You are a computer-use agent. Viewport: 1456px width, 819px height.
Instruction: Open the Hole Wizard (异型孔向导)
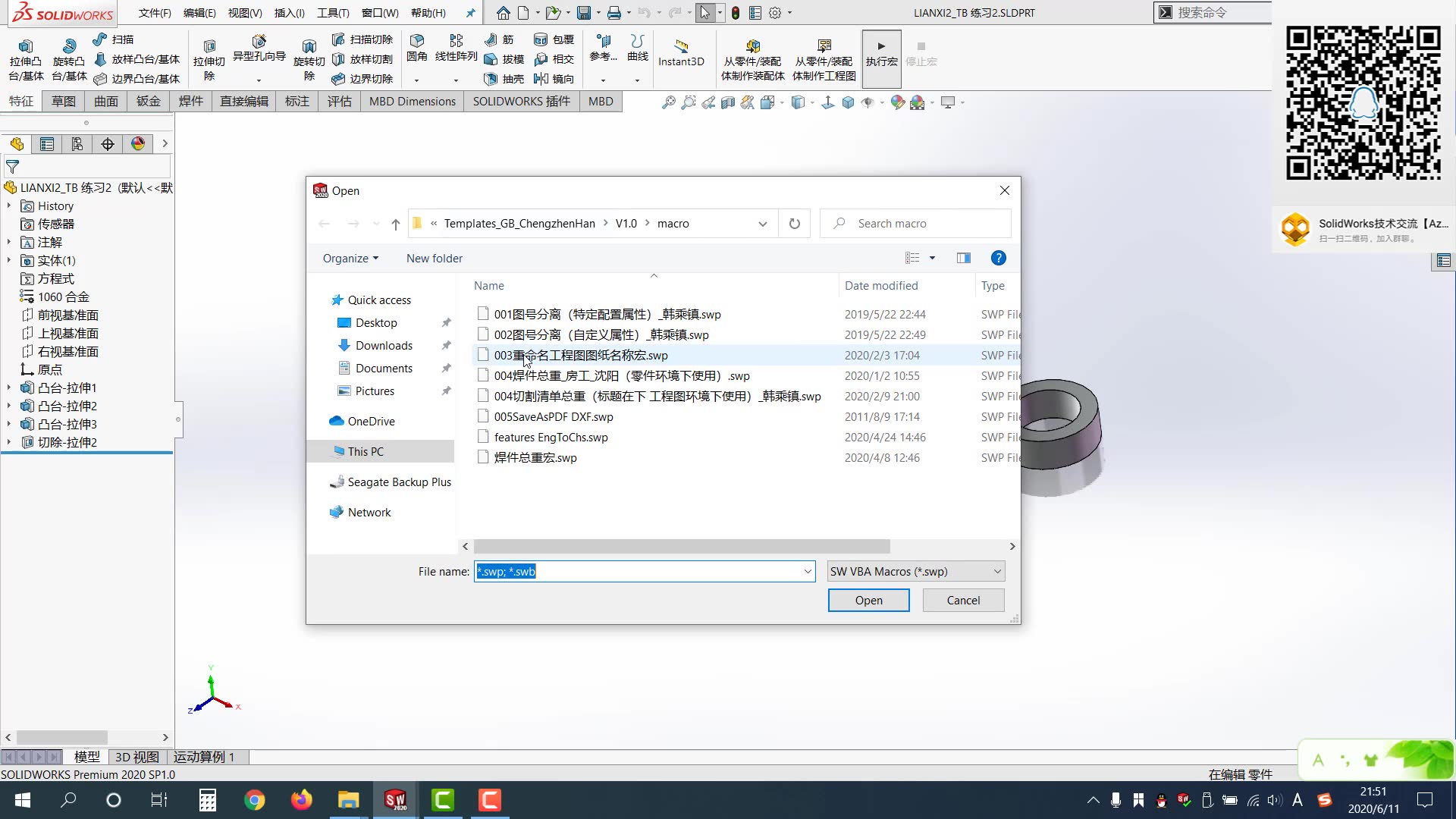click(259, 50)
